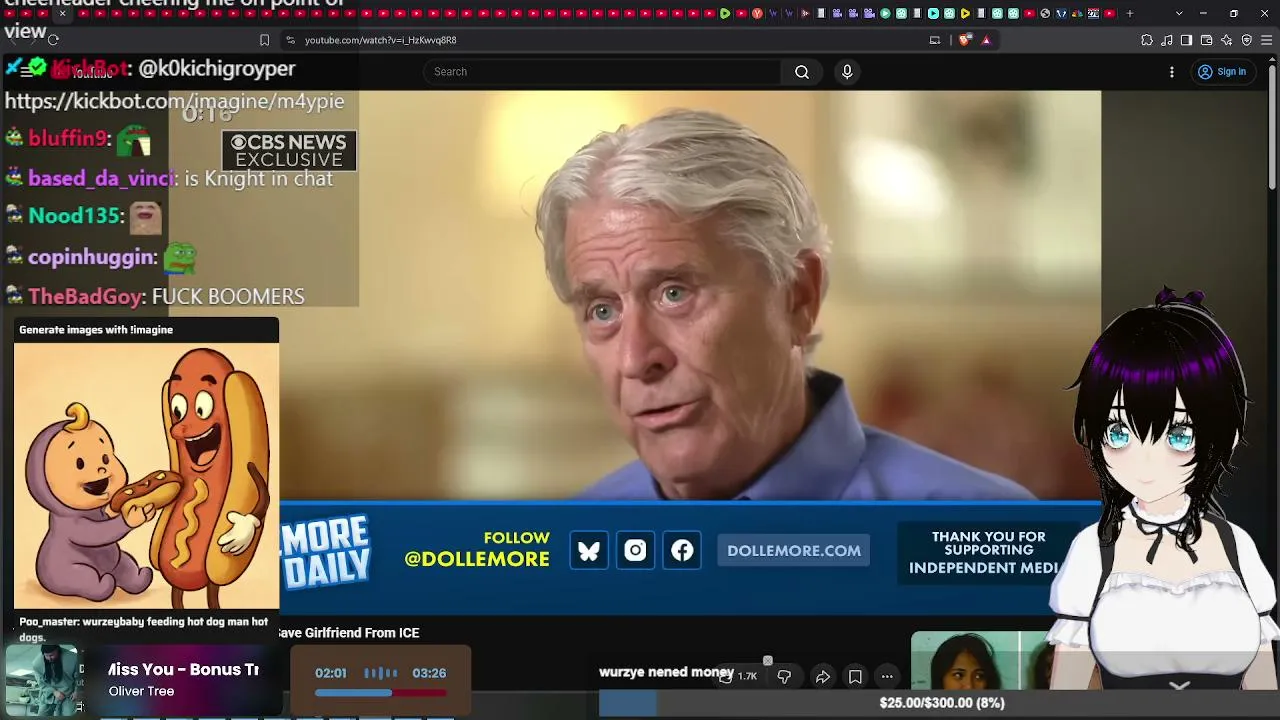Screen dimensions: 1280x720
Task: Click the username Nood135 in chat
Action: pos(74,216)
